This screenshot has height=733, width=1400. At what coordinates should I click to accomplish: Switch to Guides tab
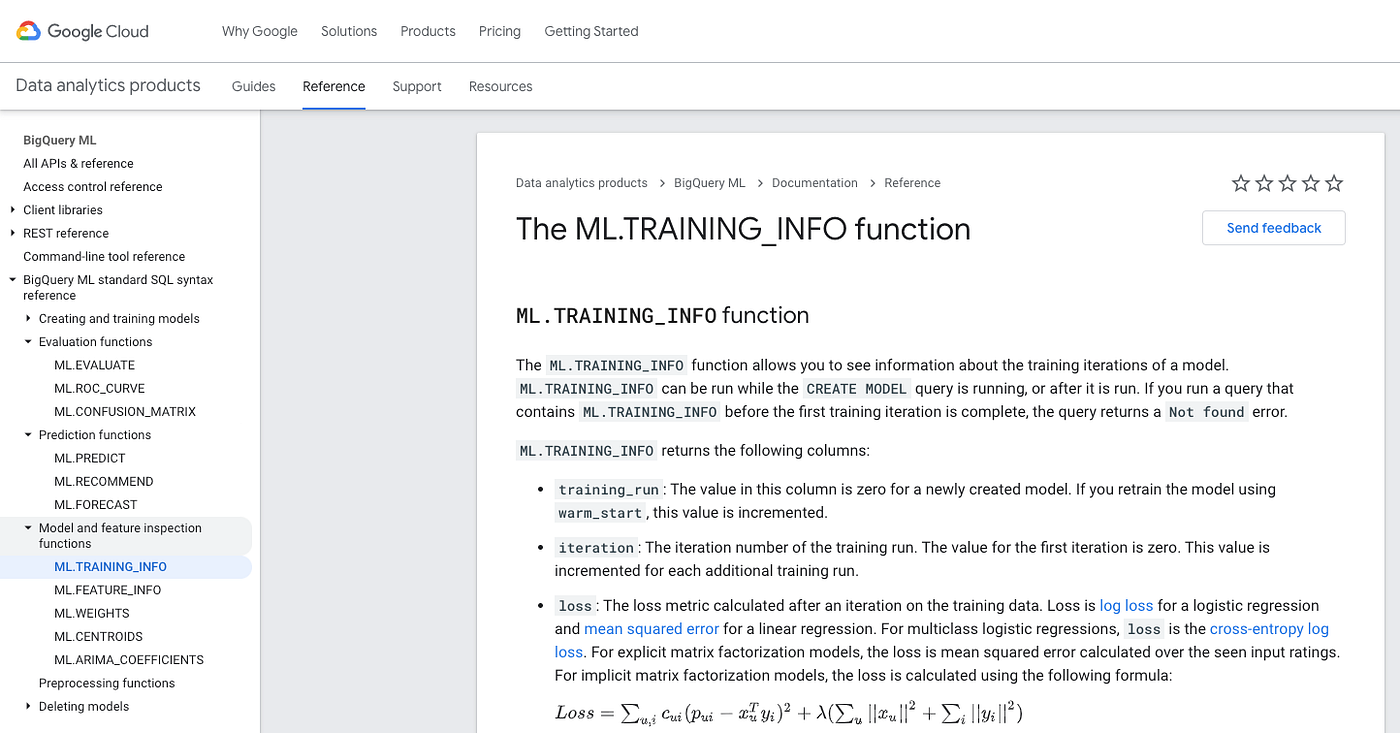pos(254,86)
